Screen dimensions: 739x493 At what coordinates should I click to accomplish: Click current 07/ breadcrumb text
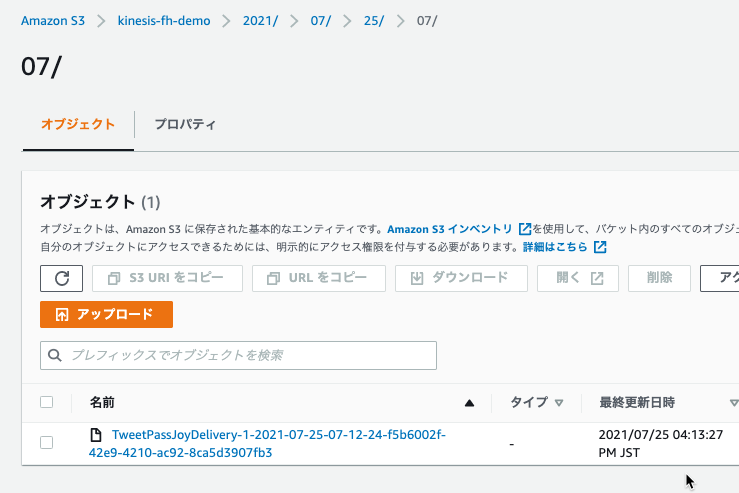point(427,21)
